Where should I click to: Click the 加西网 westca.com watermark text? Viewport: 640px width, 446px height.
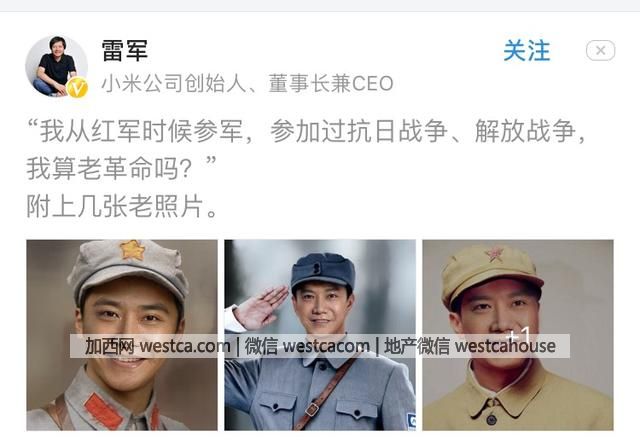pos(158,346)
